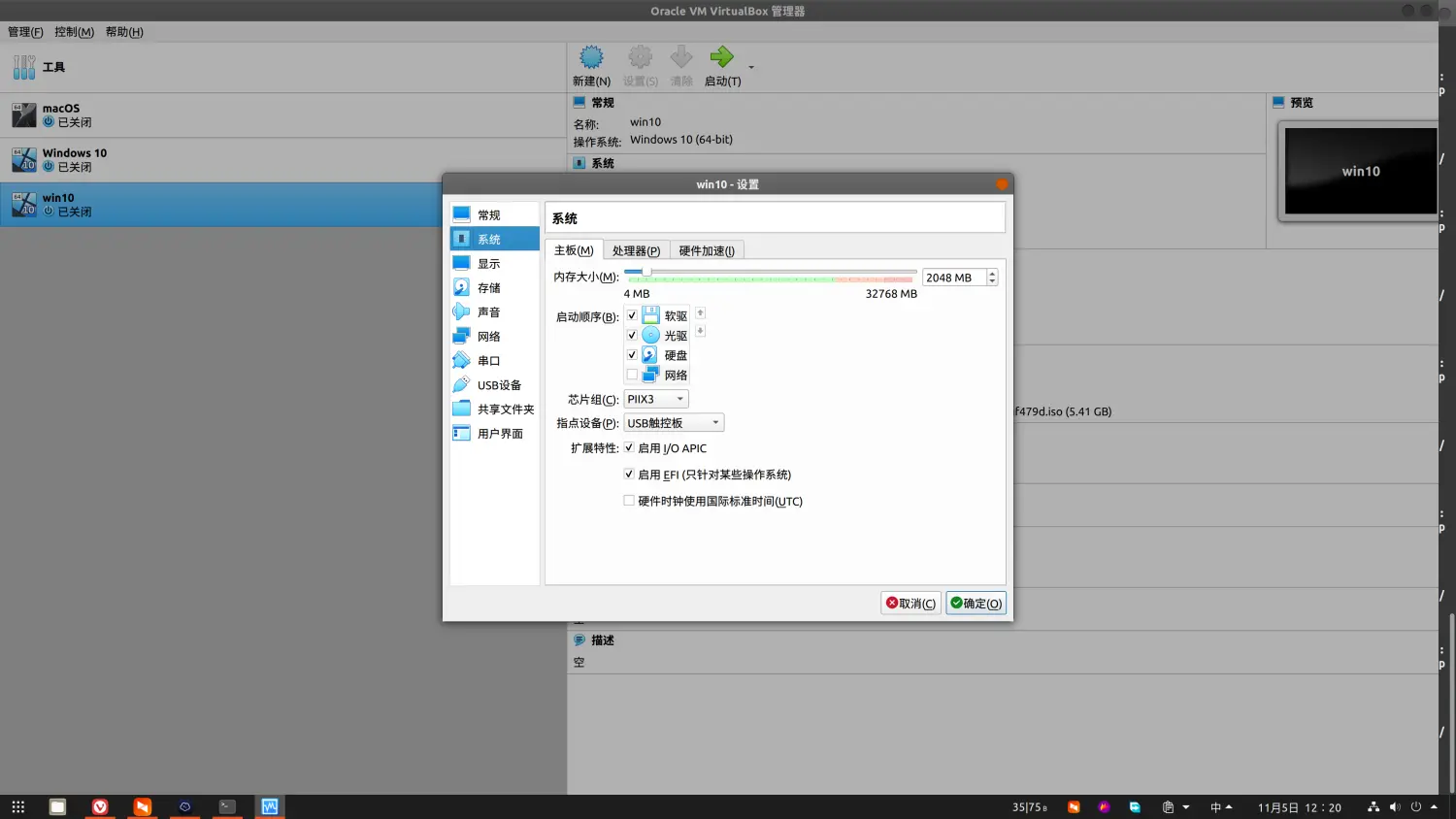Image resolution: width=1456 pixels, height=819 pixels.
Task: Uncheck the 软驱 (Floppy) boot order checkbox
Action: (632, 315)
